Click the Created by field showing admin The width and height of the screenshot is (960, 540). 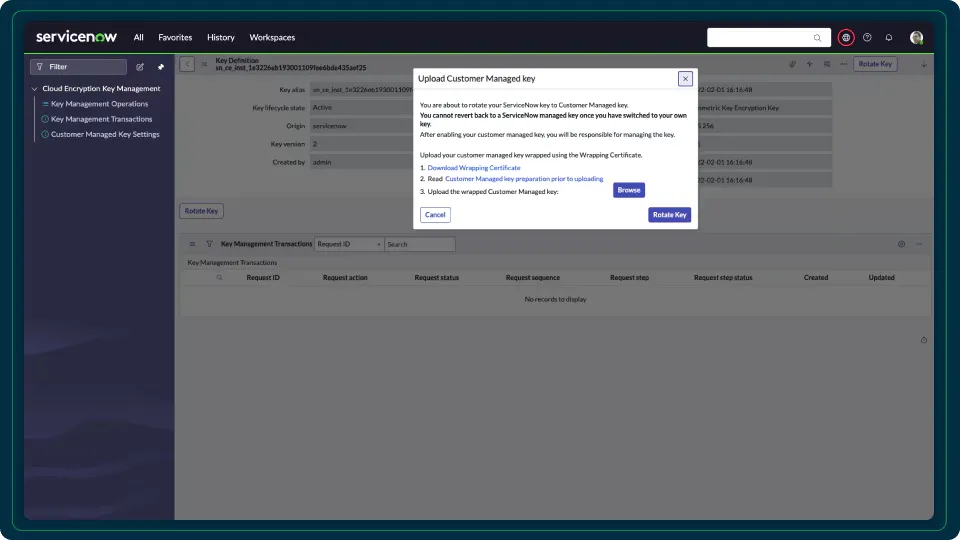(361, 162)
